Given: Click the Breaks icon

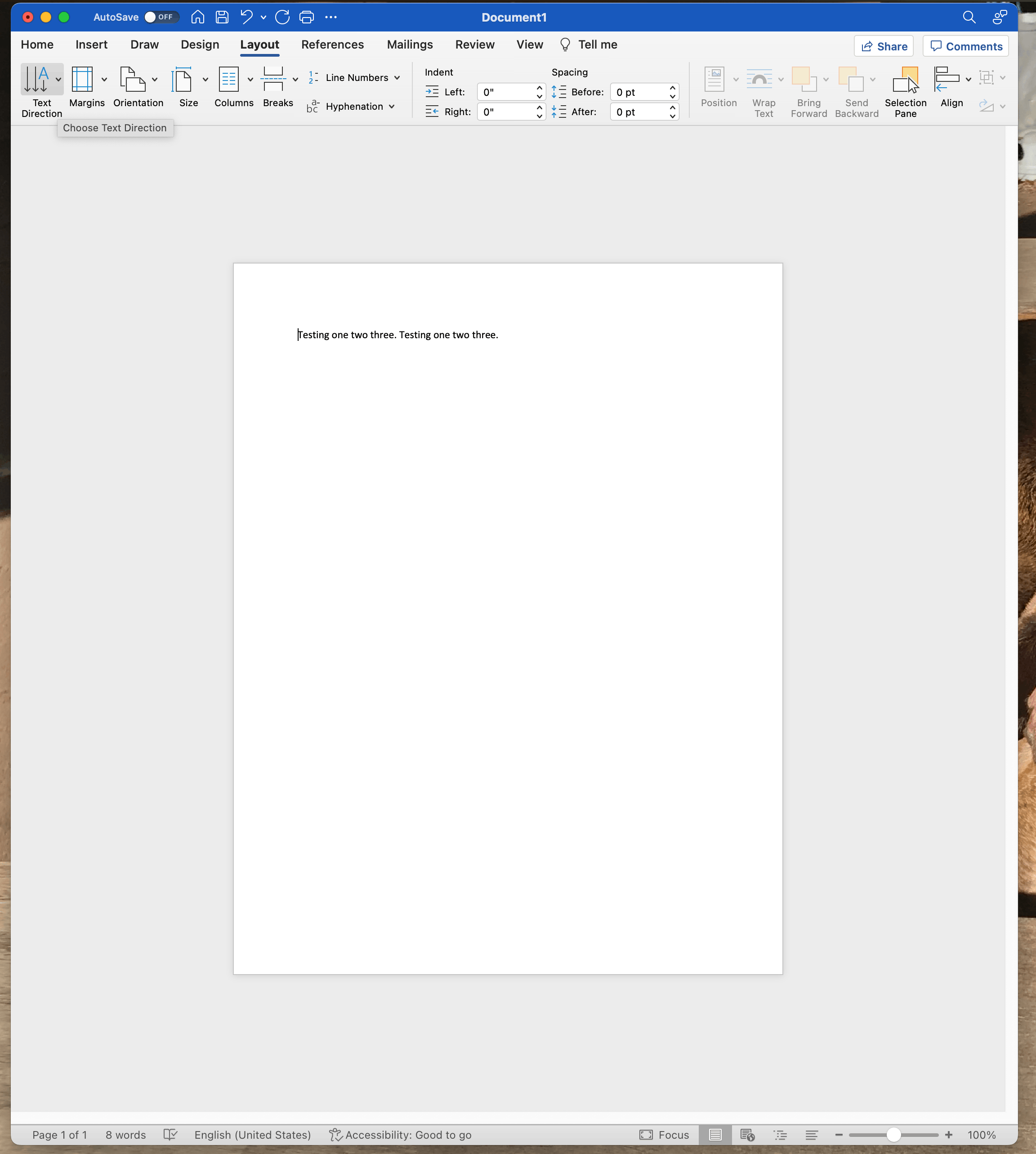Looking at the screenshot, I should (273, 79).
